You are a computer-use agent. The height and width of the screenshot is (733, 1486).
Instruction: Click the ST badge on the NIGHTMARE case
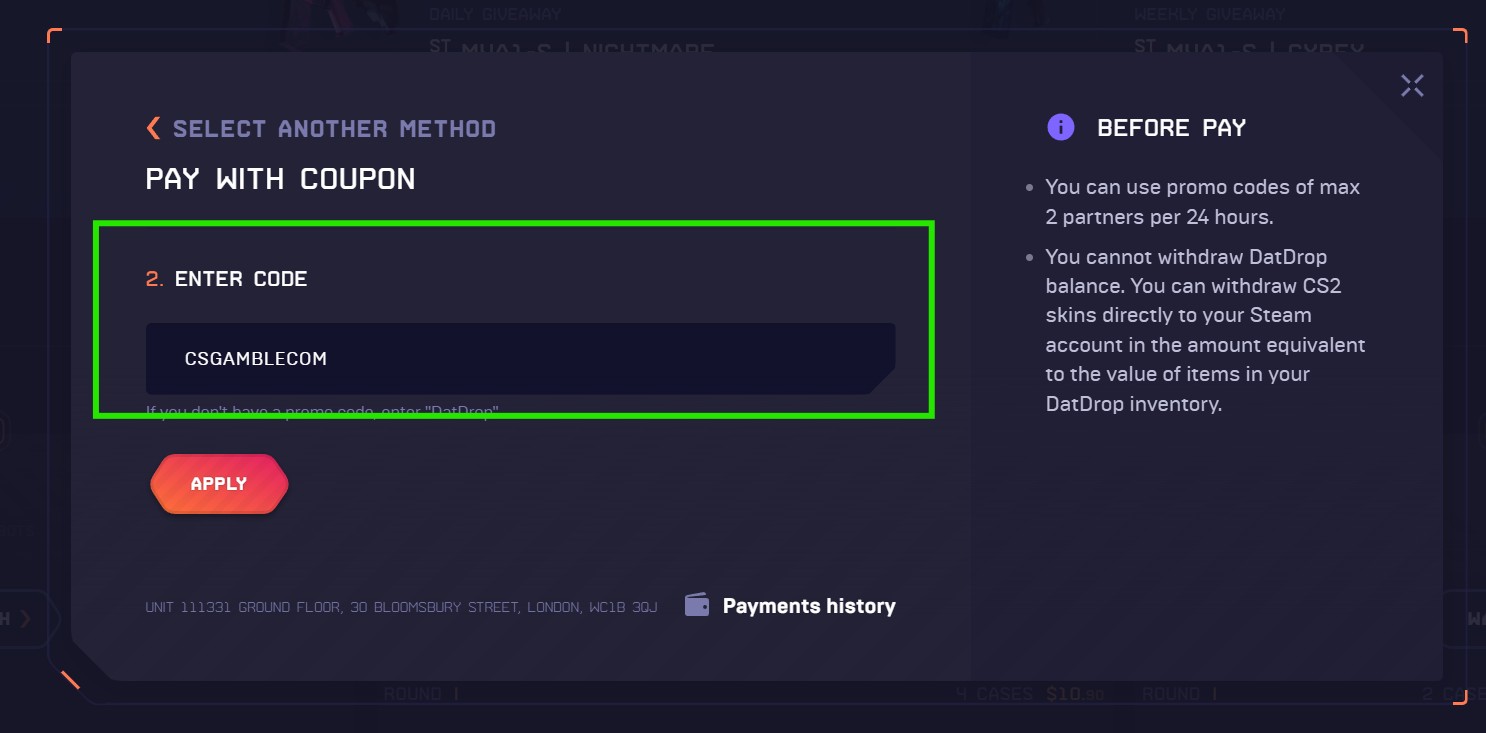pos(440,45)
